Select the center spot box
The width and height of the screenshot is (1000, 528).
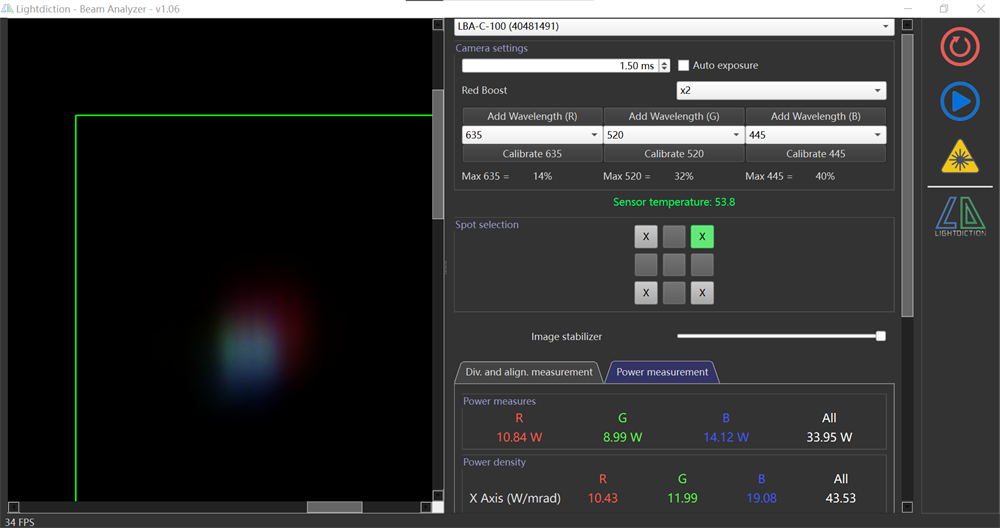[674, 265]
